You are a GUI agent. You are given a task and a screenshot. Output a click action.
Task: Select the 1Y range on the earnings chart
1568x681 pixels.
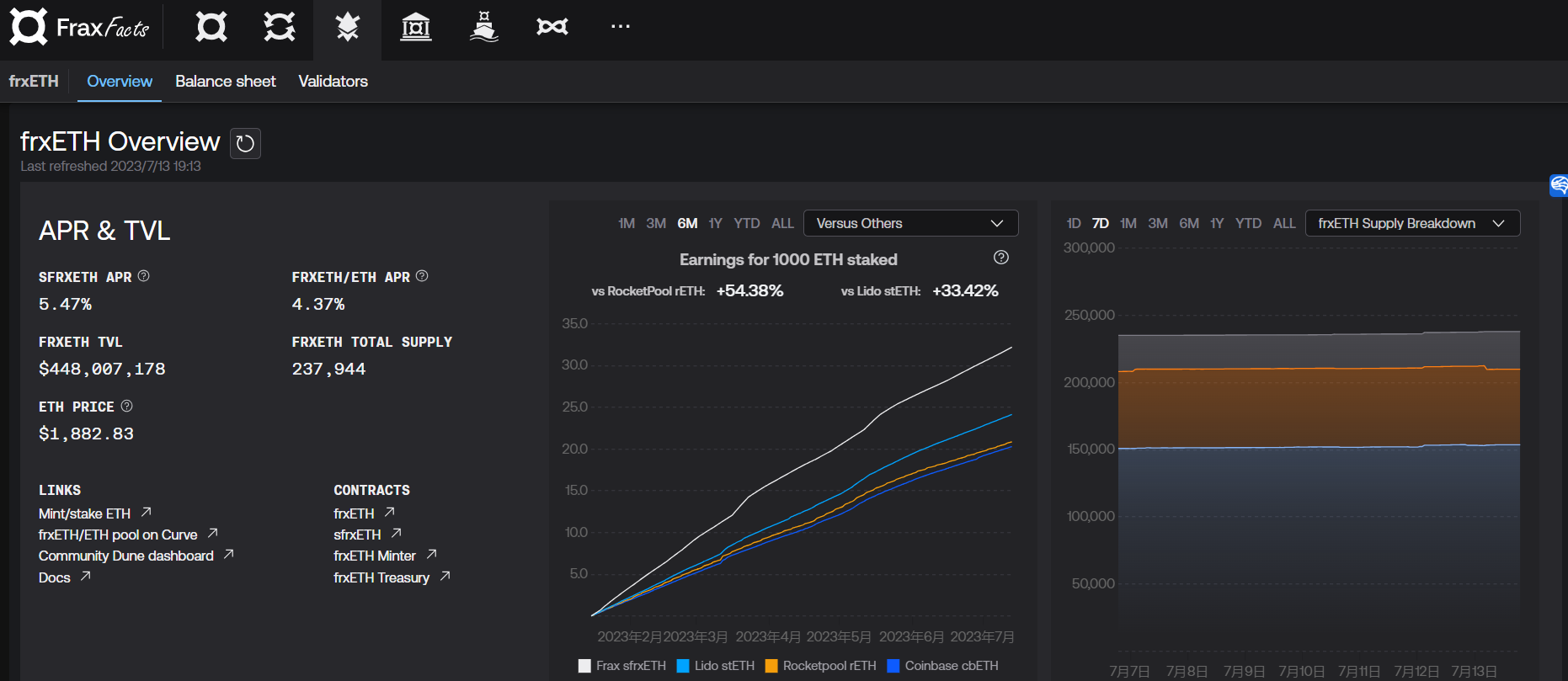pyautogui.click(x=715, y=223)
